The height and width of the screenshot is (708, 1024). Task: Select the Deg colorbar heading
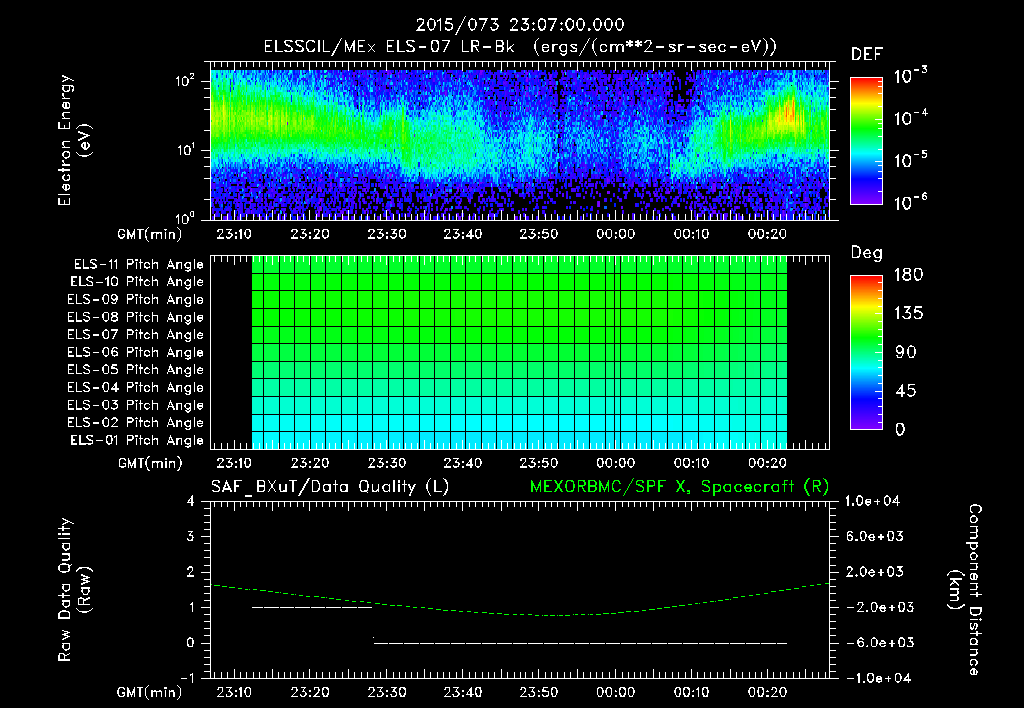point(867,253)
